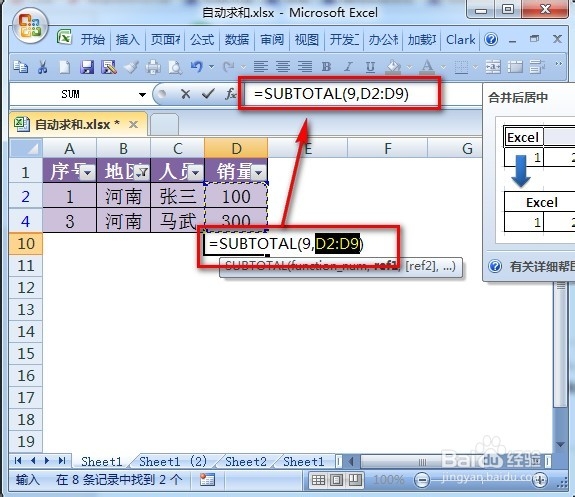Go to last sheet navigation arrow
This screenshot has width=575, height=497.
click(62, 461)
